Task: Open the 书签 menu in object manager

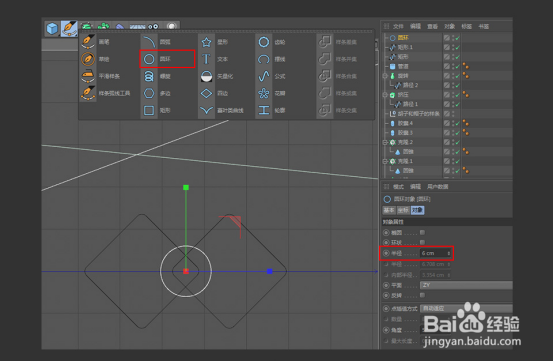Action: (x=484, y=26)
